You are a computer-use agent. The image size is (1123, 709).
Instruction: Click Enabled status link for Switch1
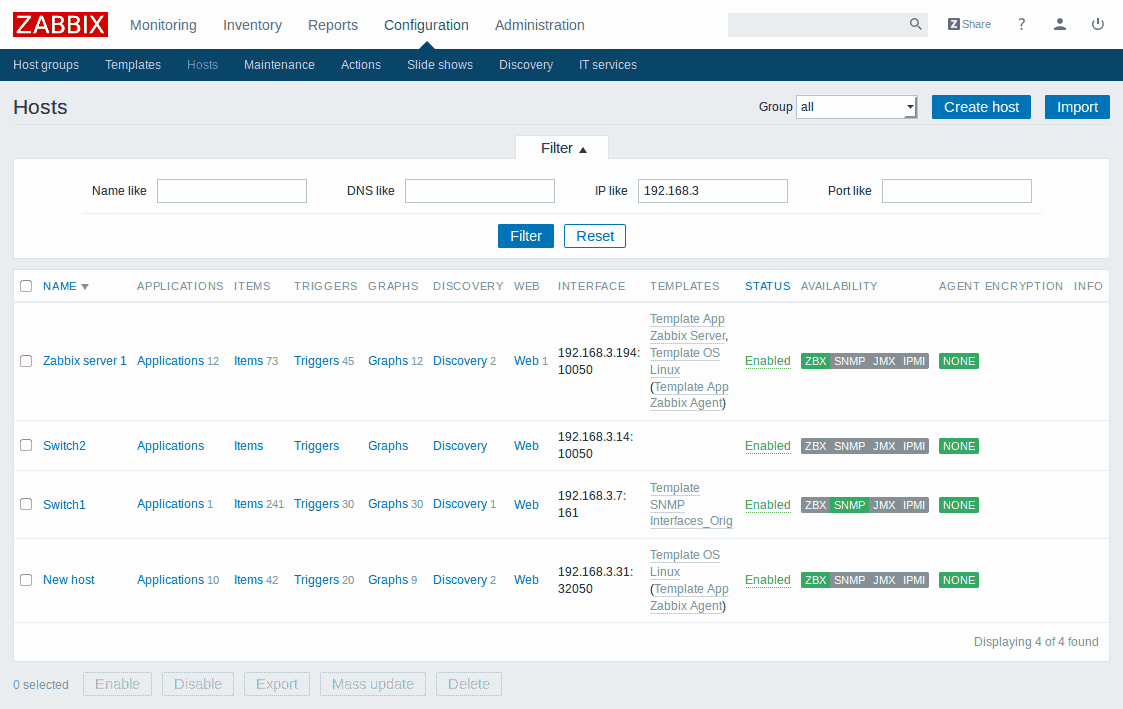(x=767, y=505)
